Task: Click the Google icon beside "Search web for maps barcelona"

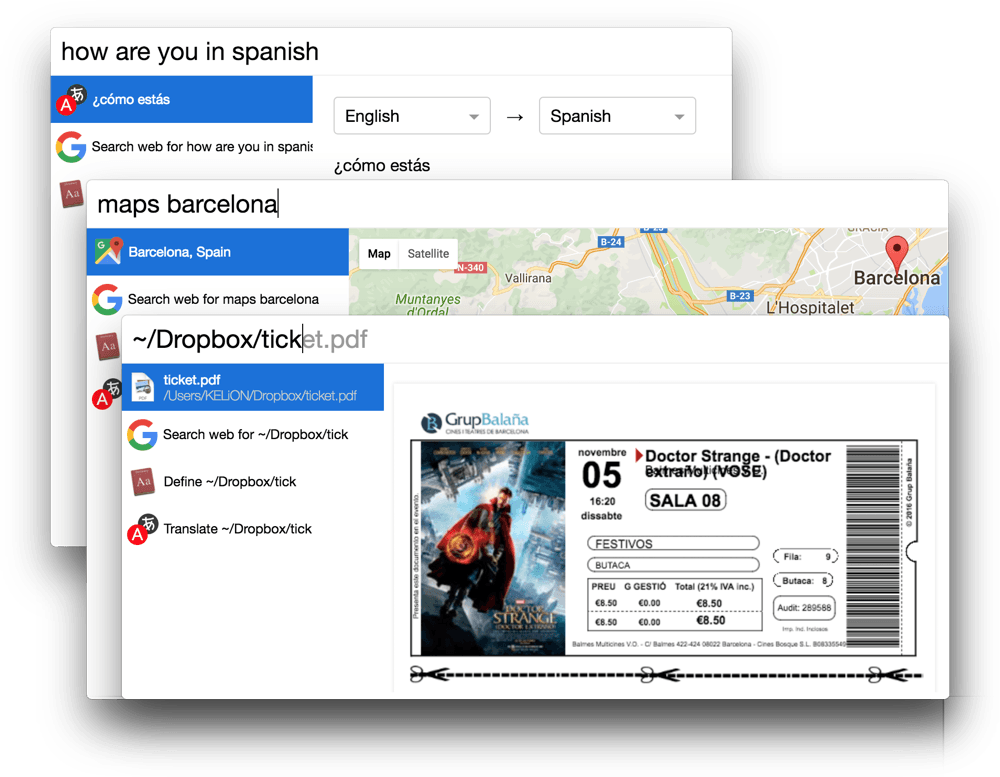Action: (107, 299)
